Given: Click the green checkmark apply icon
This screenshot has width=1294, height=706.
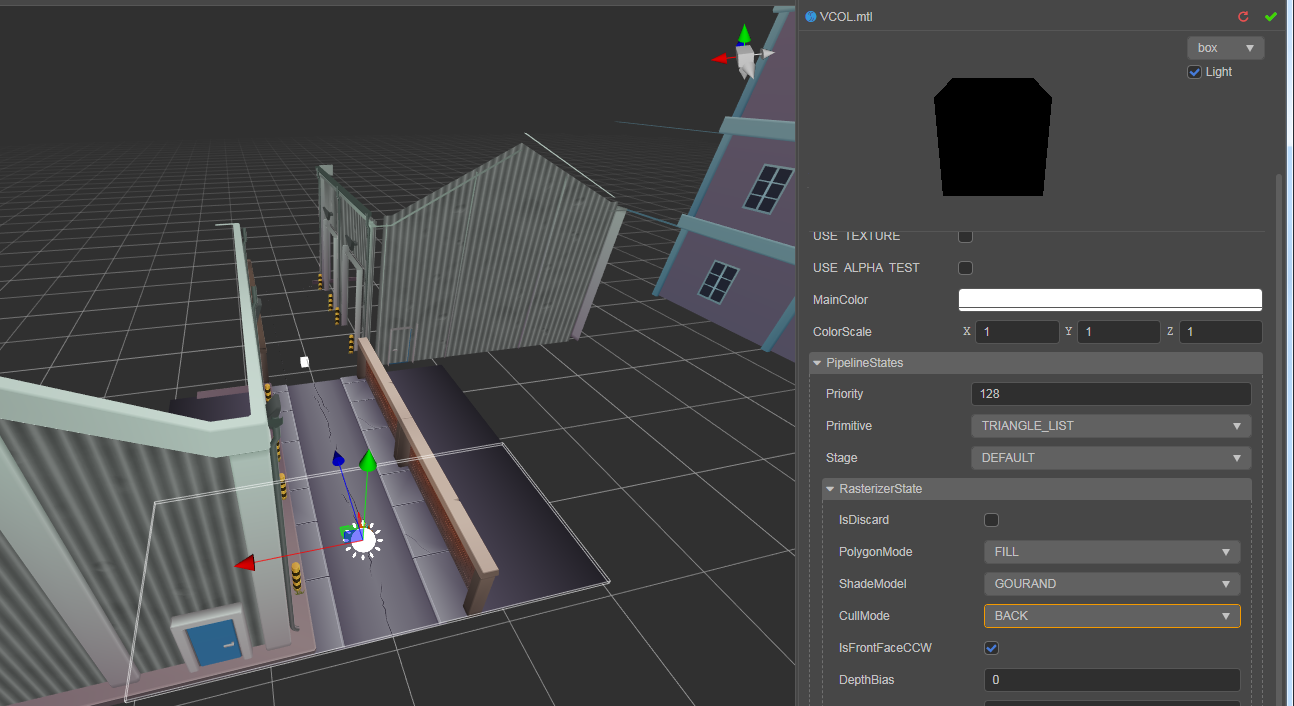Looking at the screenshot, I should coord(1271,17).
